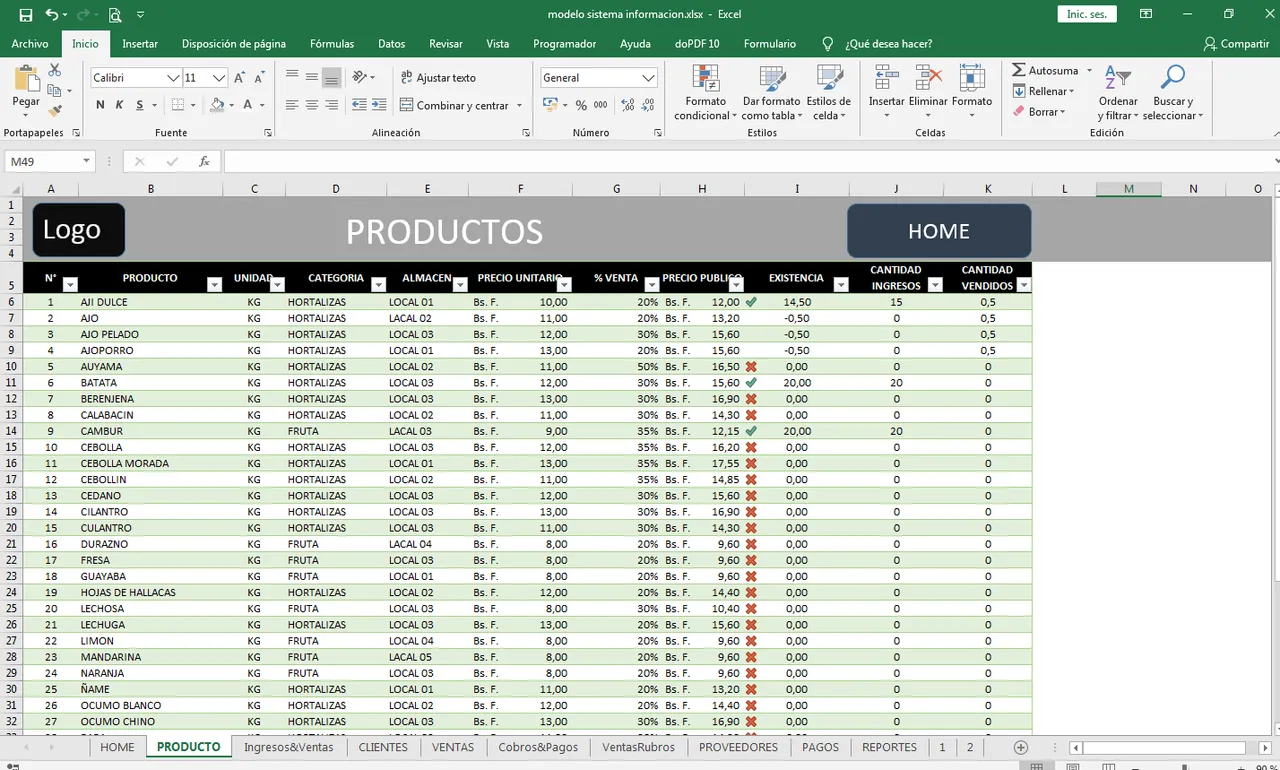The height and width of the screenshot is (770, 1280).
Task: Click the Insertar cells icon
Action: coord(886,78)
